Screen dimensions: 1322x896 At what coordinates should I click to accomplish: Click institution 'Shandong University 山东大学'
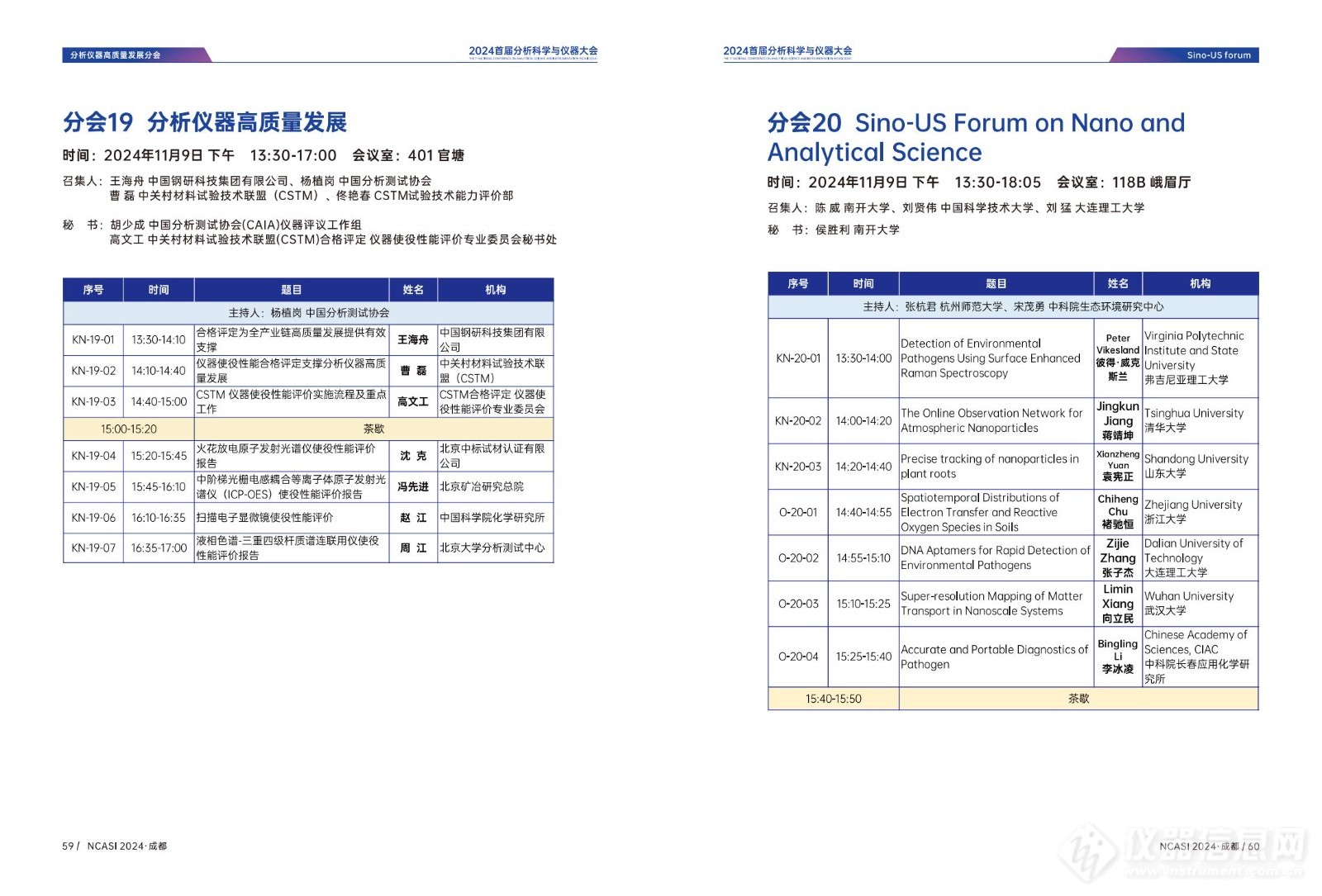click(x=1196, y=467)
